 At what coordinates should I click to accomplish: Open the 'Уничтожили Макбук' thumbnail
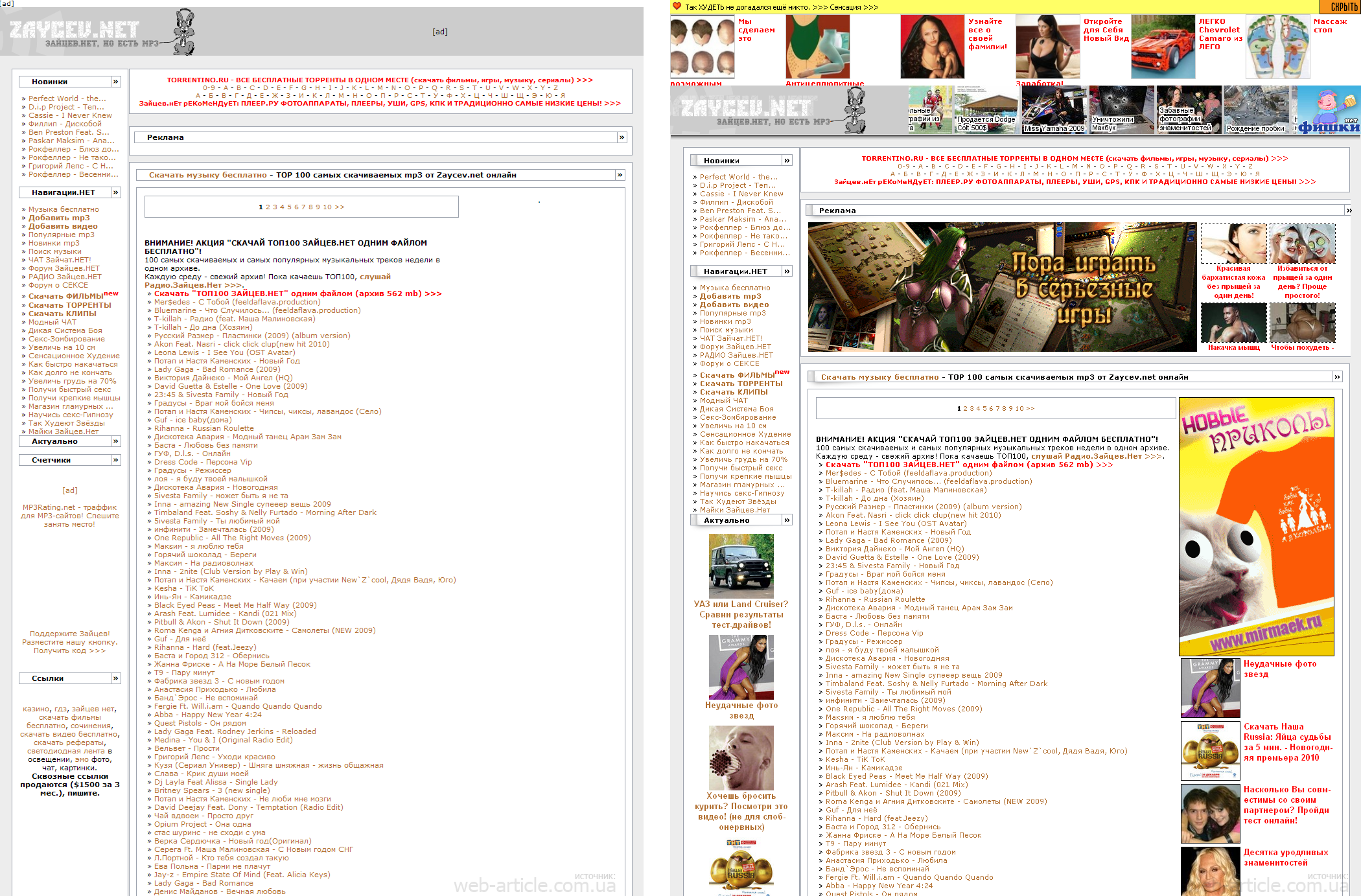(1121, 110)
